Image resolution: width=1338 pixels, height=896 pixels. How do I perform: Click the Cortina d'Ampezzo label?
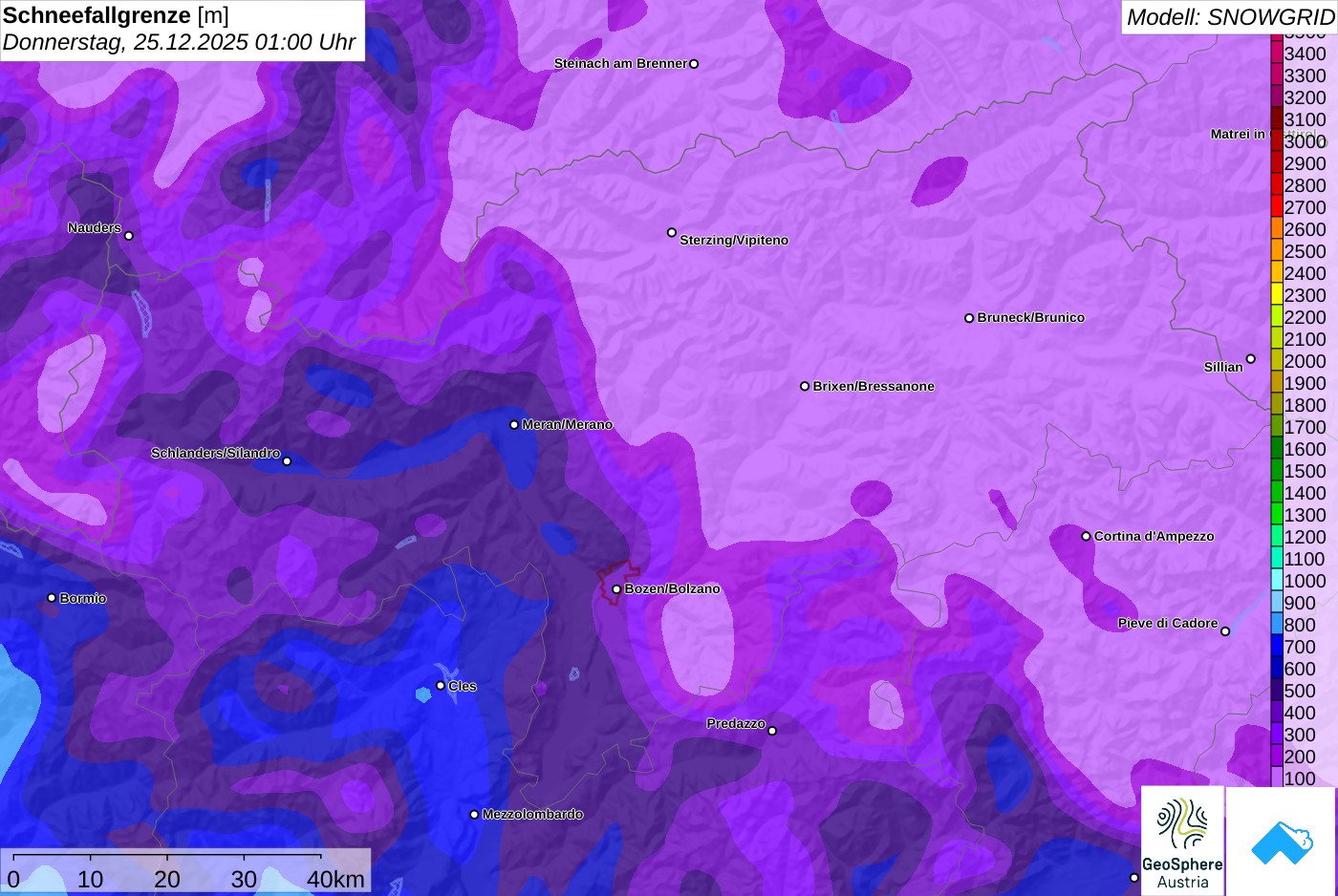click(x=1154, y=537)
